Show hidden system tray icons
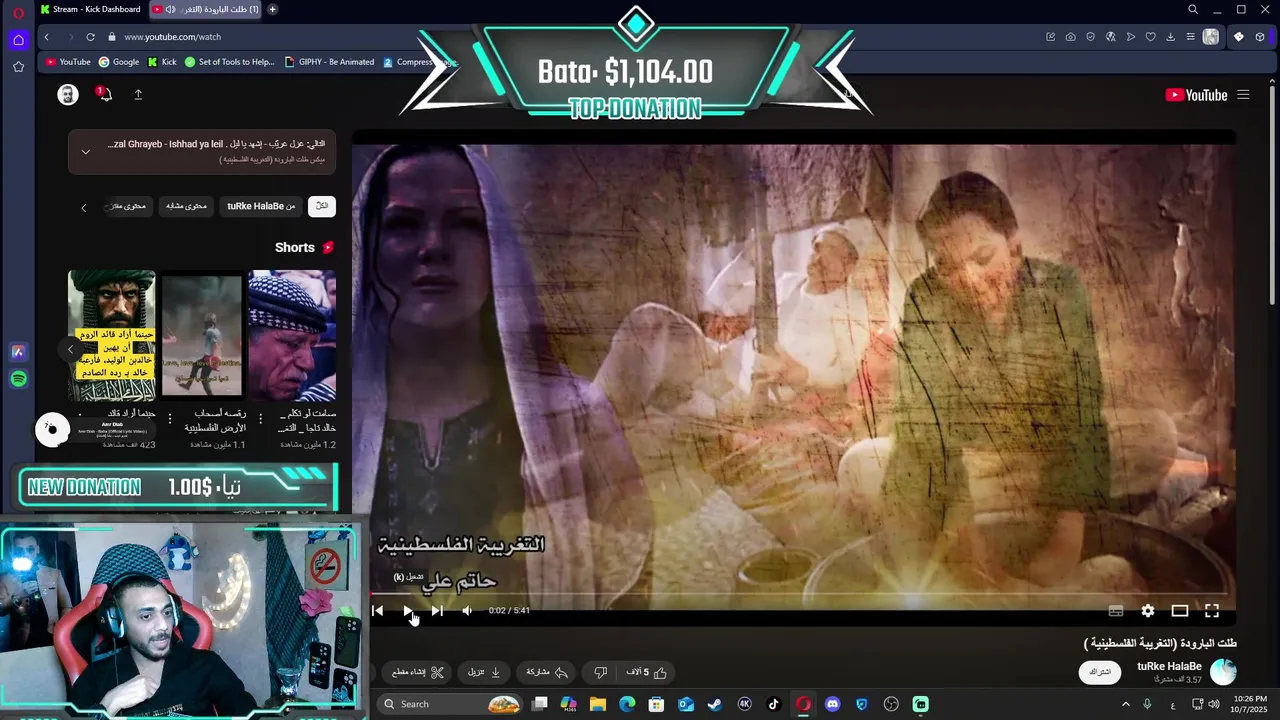The height and width of the screenshot is (720, 1280). pyautogui.click(x=1125, y=704)
